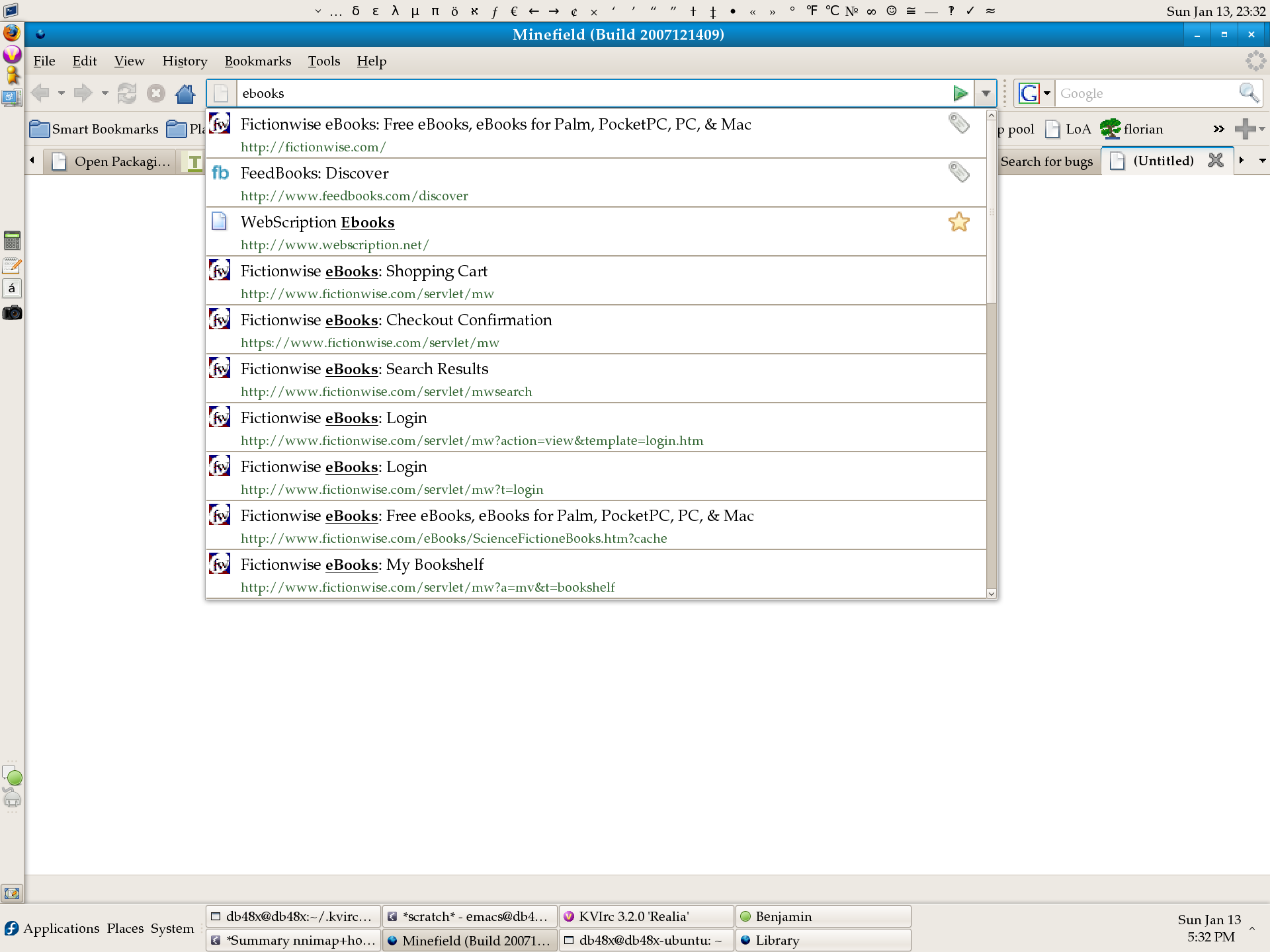Open the Edit menu

pos(85,61)
